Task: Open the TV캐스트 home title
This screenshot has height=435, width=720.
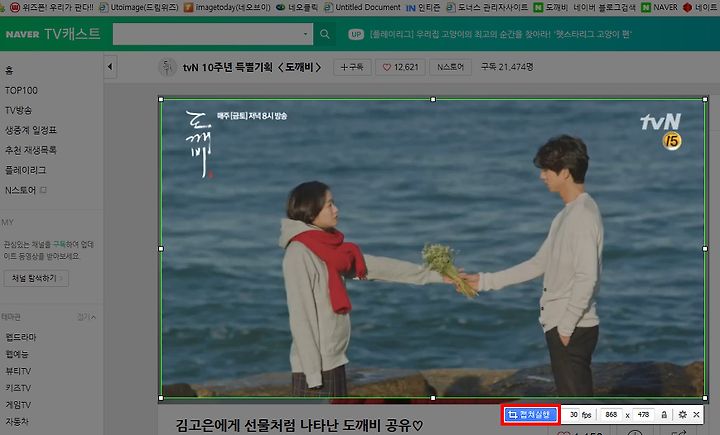Action: [72, 34]
